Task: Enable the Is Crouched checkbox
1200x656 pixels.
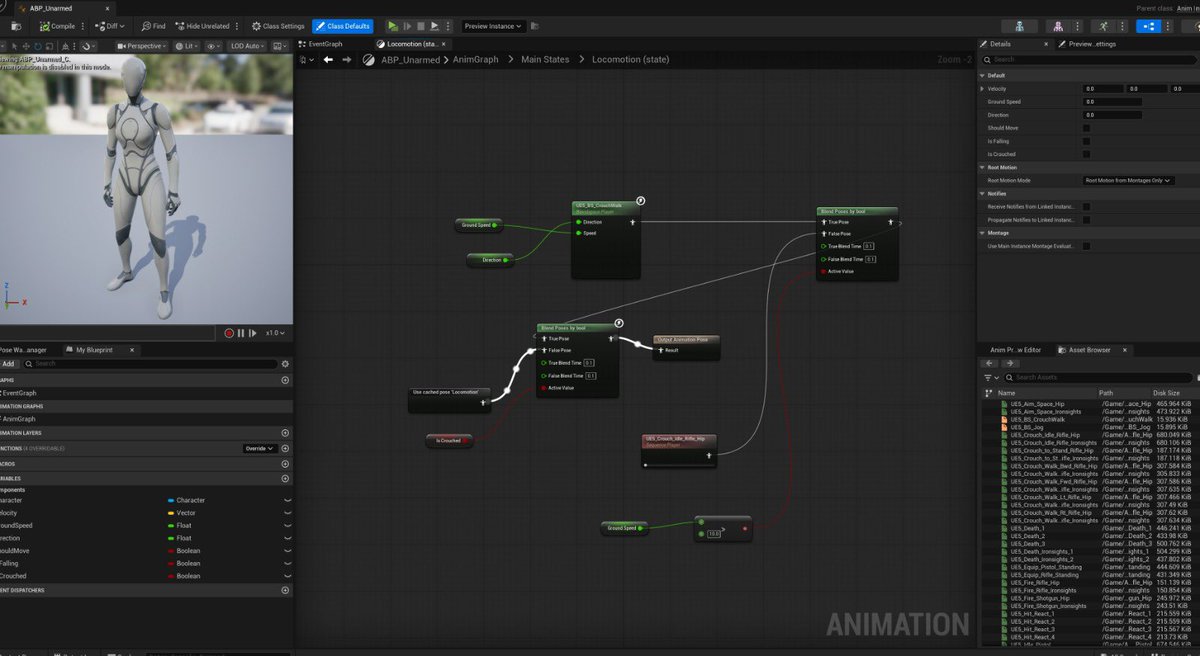Action: coord(1087,154)
